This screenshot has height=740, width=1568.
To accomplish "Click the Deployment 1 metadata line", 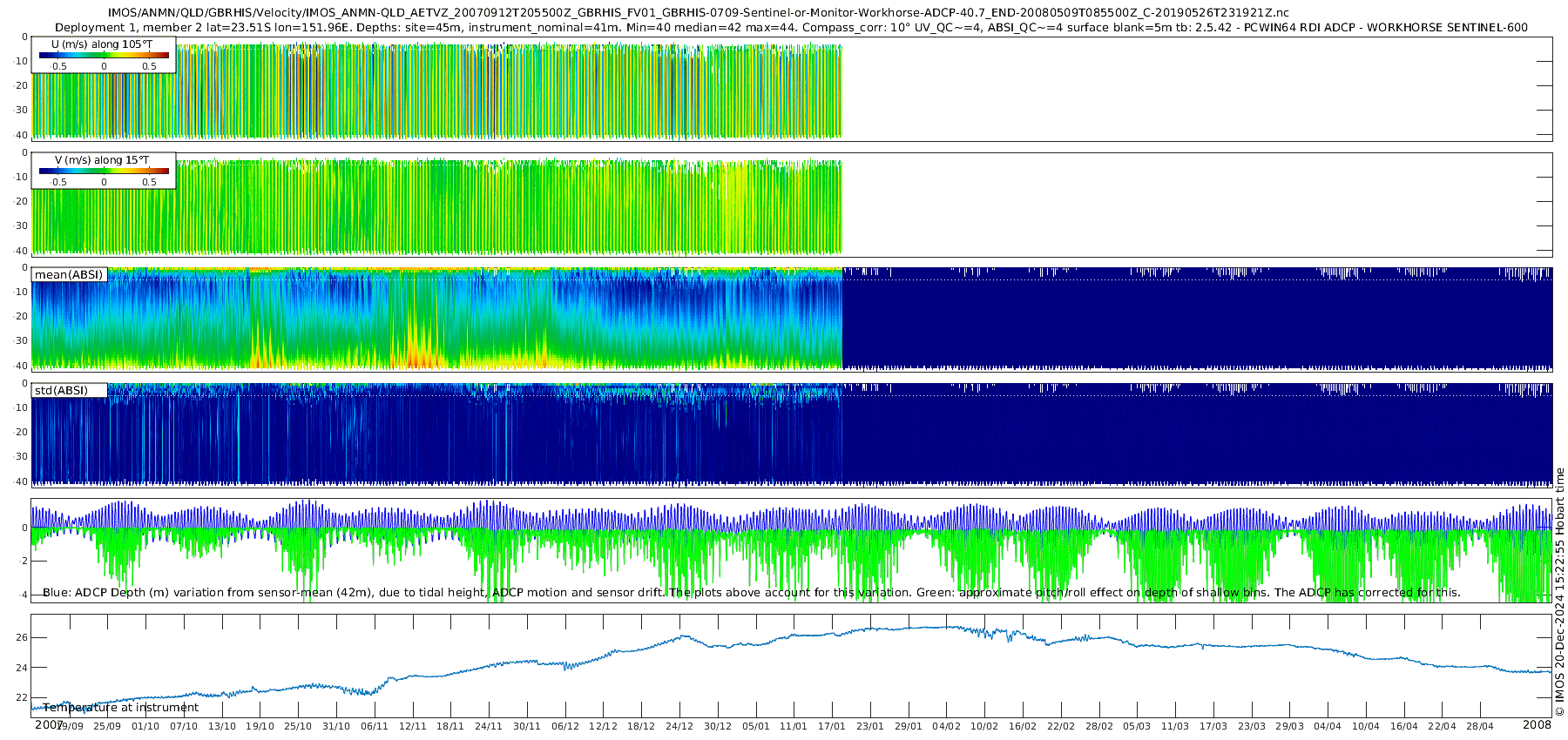I will pos(791,27).
